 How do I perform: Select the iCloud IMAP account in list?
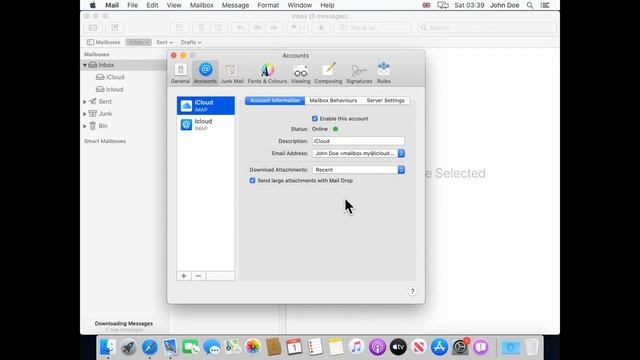pyautogui.click(x=206, y=106)
